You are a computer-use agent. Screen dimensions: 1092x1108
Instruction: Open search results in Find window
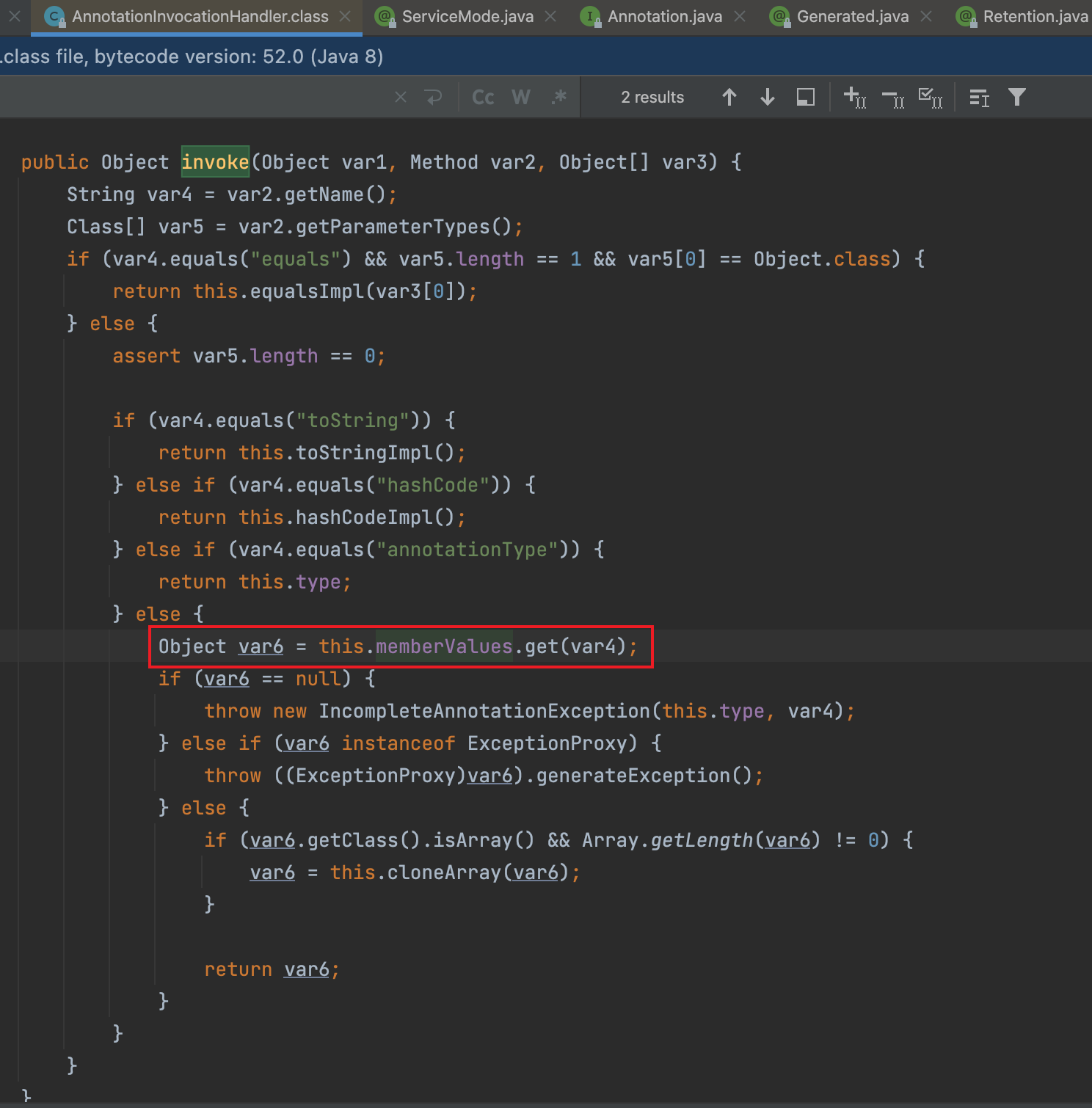tap(806, 97)
